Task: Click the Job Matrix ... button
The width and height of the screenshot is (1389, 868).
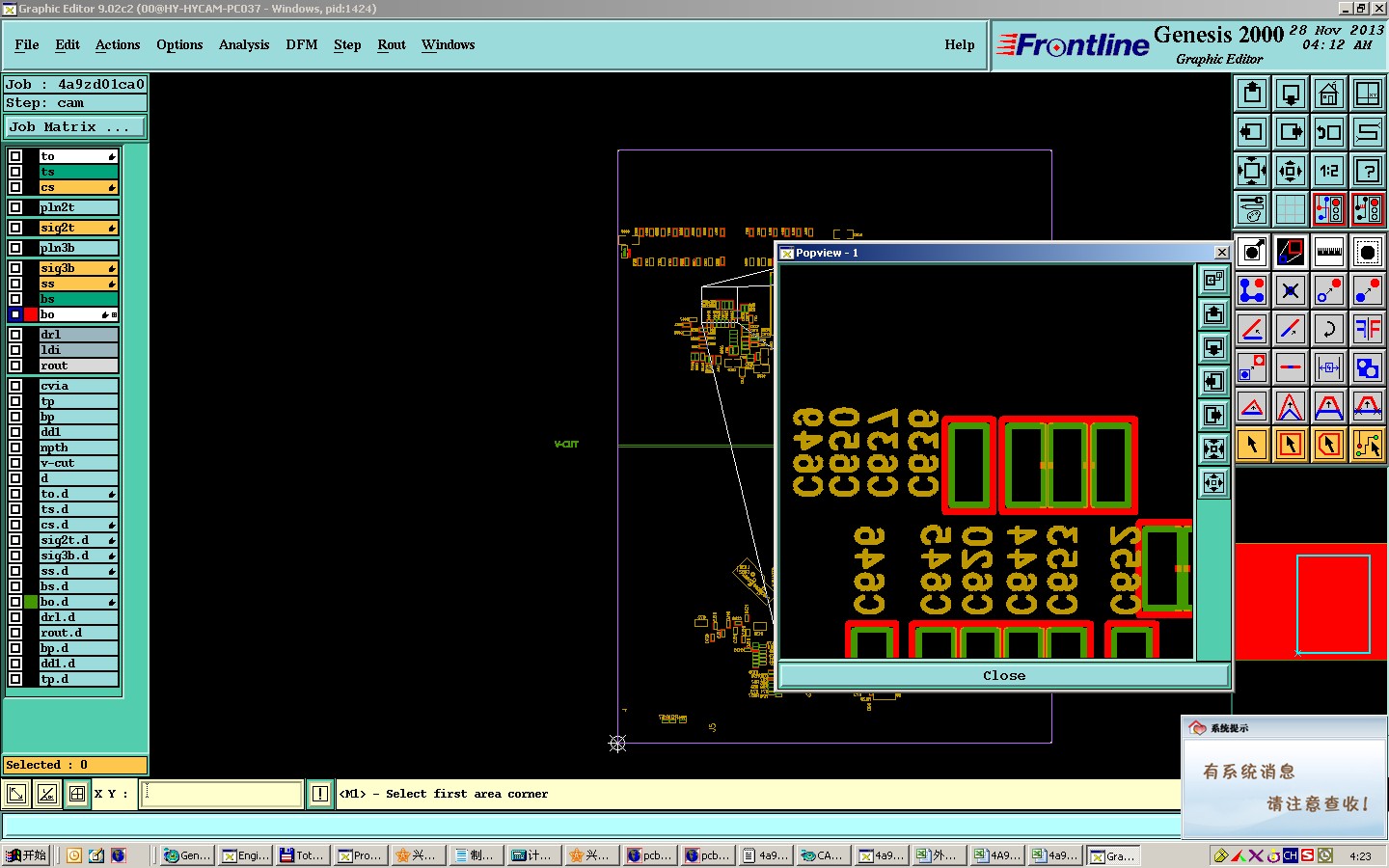Action: click(75, 126)
